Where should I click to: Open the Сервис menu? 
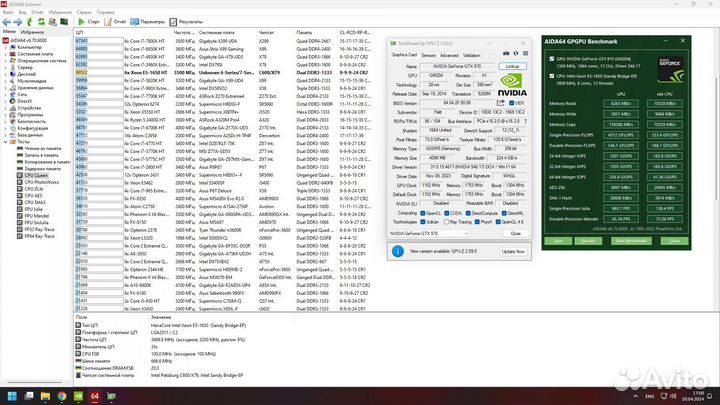pyautogui.click(x=84, y=12)
